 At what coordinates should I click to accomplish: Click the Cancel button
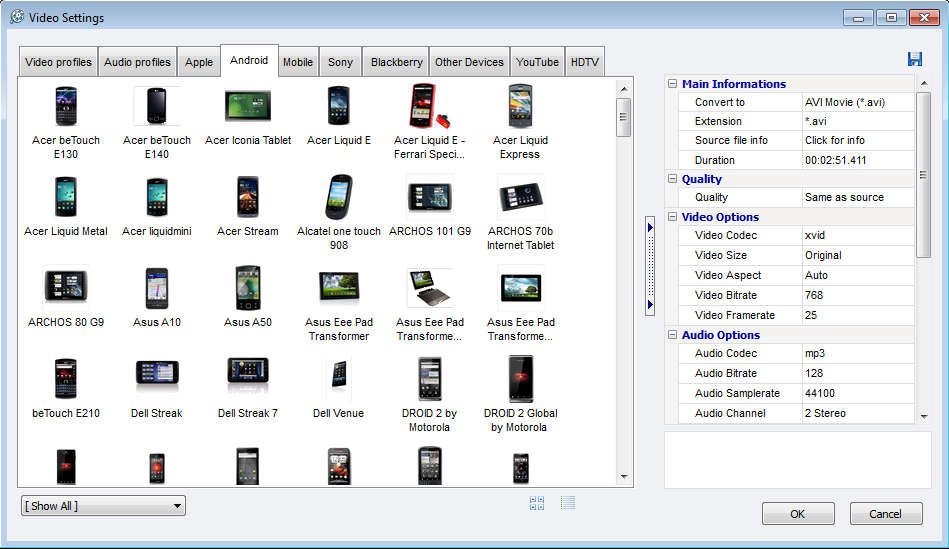(x=885, y=514)
